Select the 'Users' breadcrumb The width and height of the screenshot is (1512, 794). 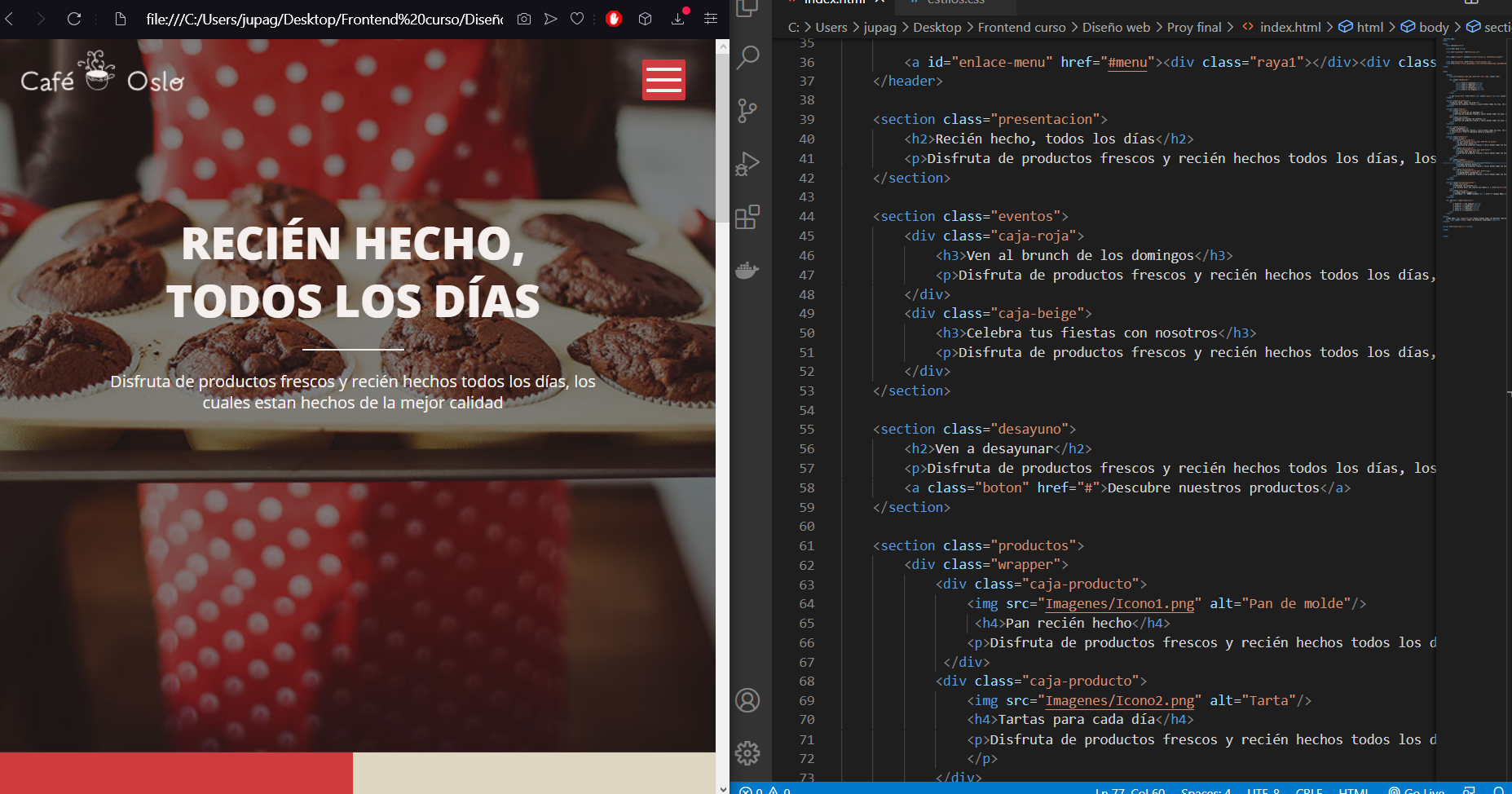831,27
